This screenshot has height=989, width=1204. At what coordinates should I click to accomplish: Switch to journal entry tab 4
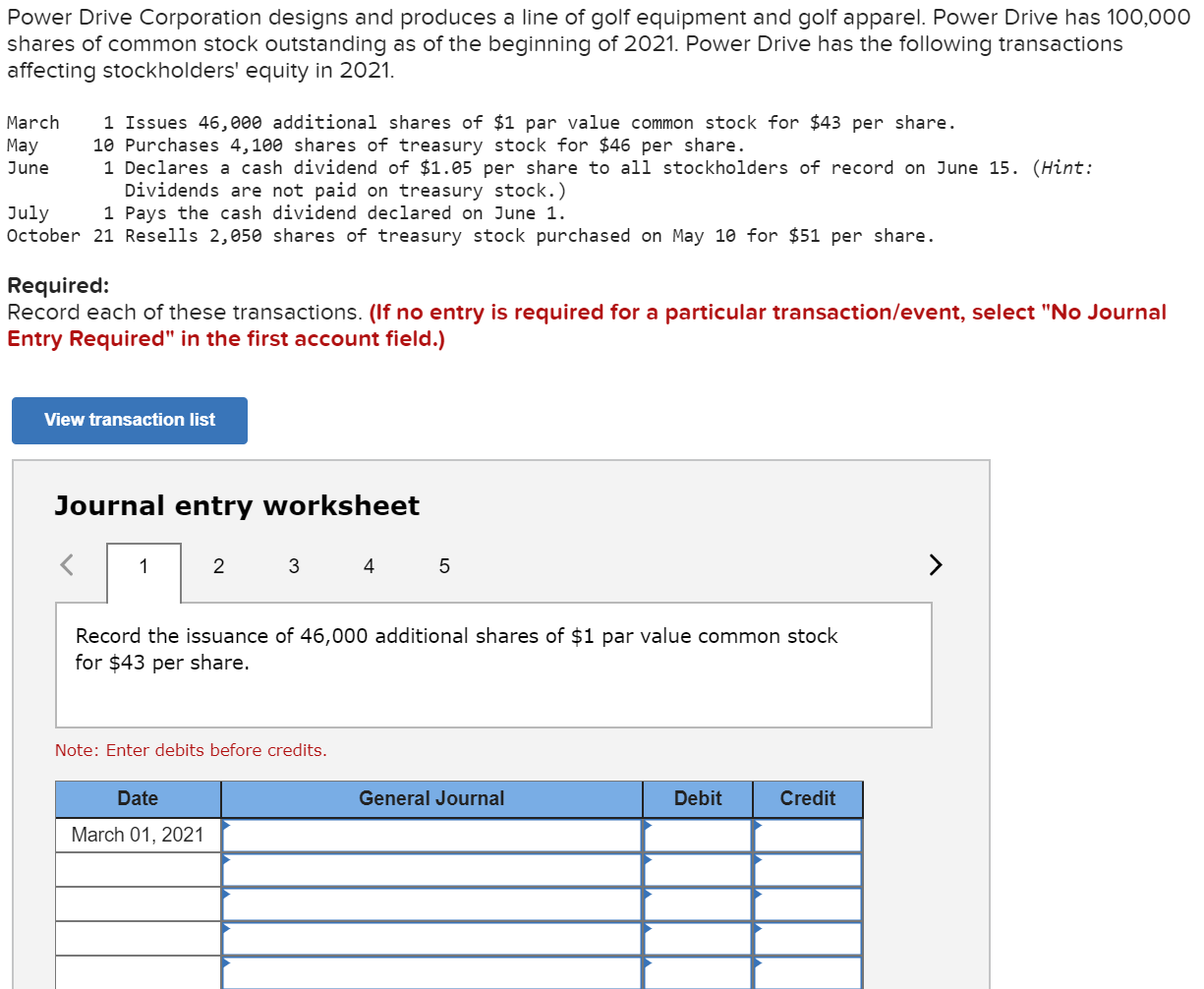[369, 566]
